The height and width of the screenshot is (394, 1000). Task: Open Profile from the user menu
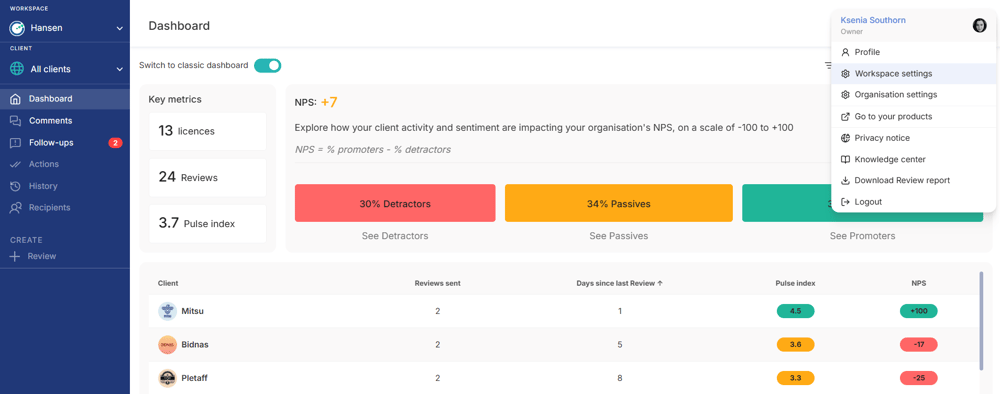point(913,52)
